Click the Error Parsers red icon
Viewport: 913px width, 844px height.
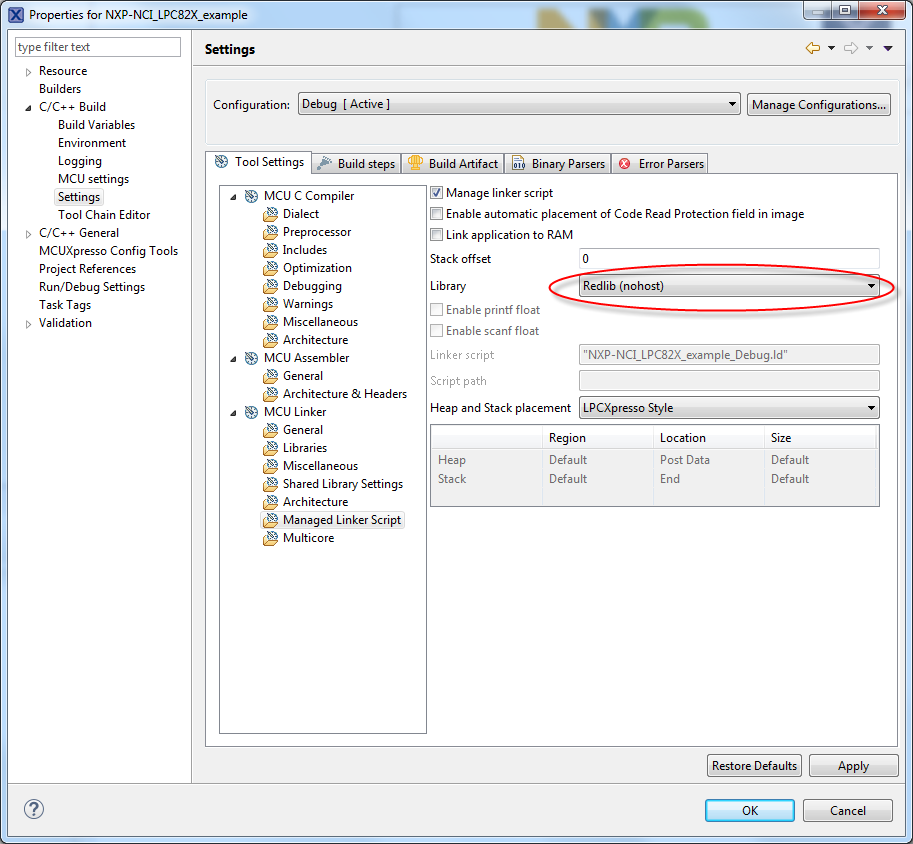pyautogui.click(x=624, y=164)
